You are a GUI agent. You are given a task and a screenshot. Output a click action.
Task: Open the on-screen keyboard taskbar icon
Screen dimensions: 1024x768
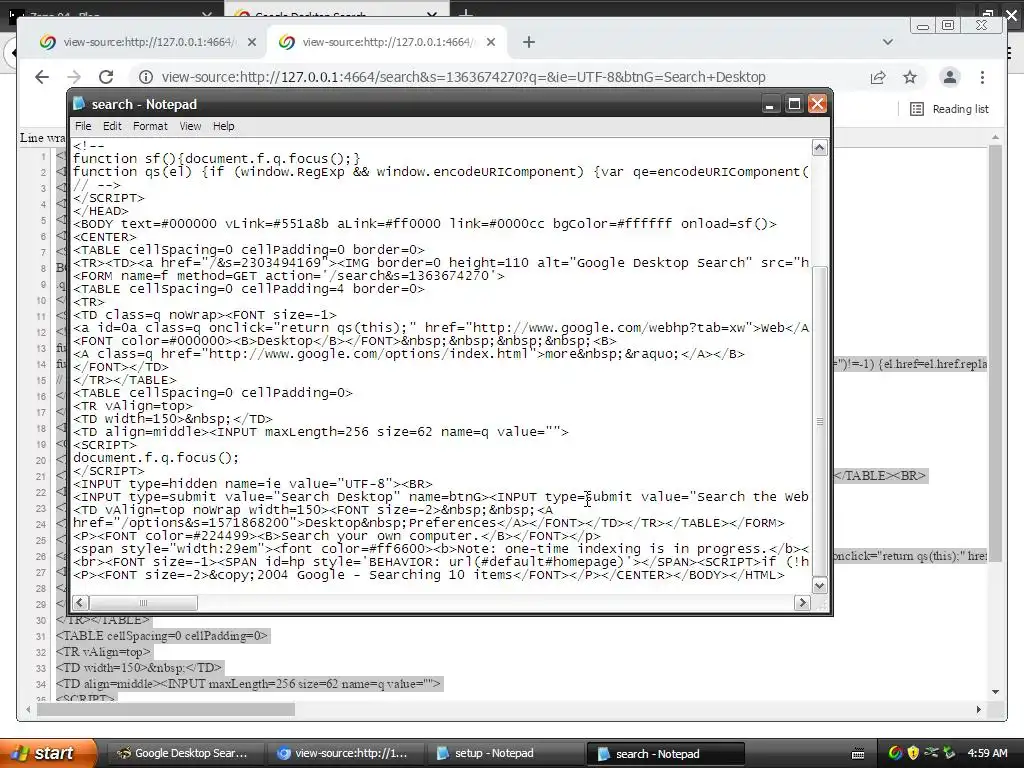(x=858, y=754)
